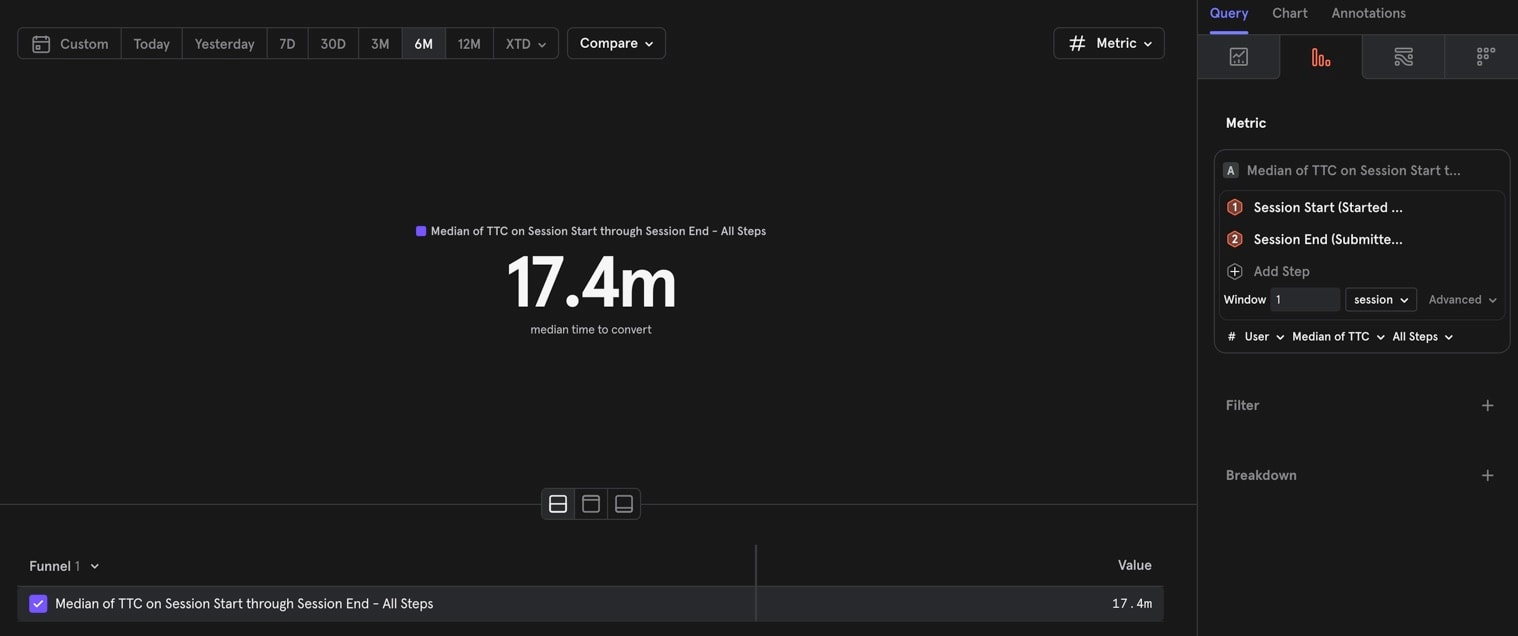Open the Annotations tab
The width and height of the screenshot is (1518, 636).
[1368, 13]
